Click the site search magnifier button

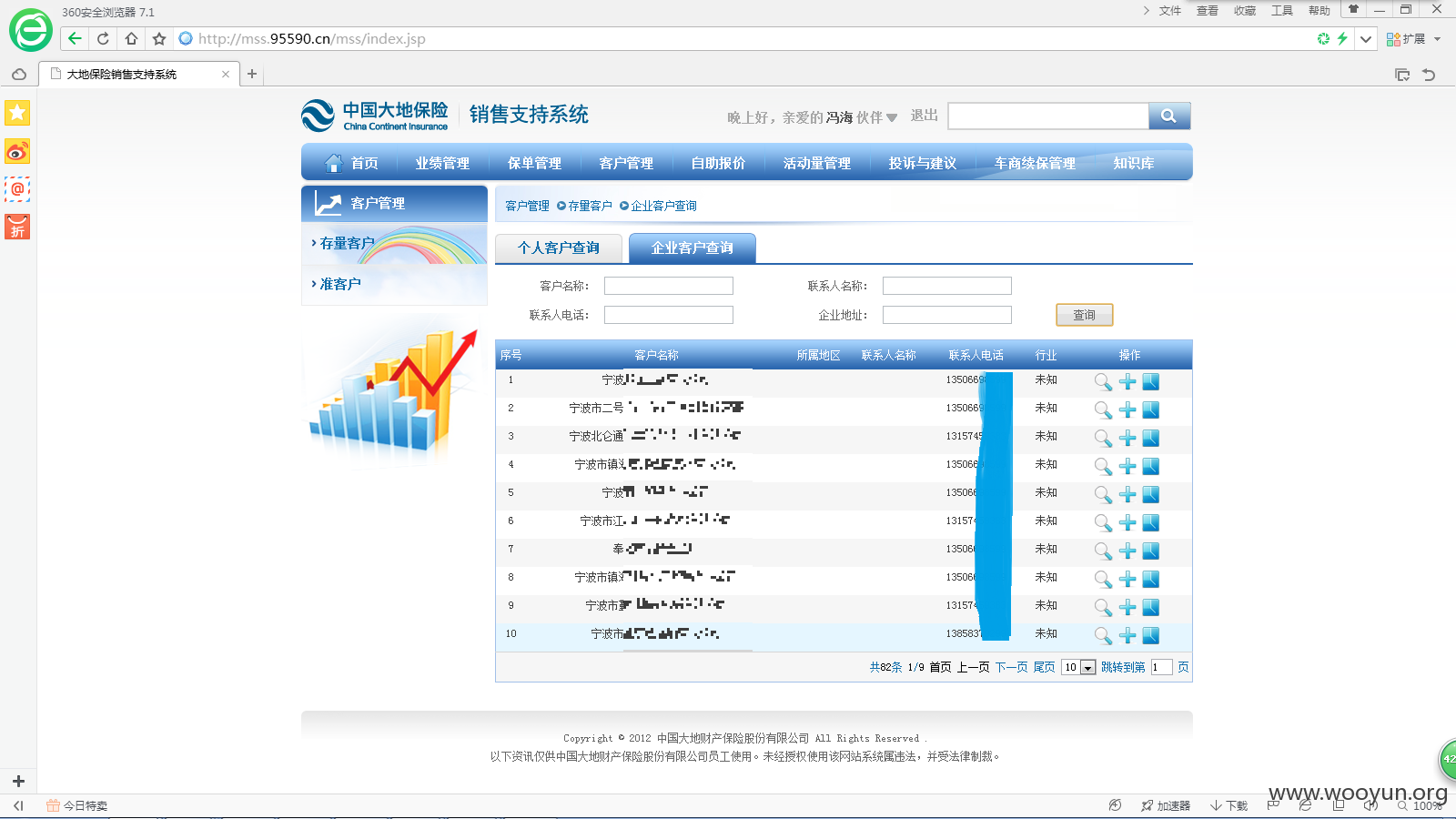coord(1169,116)
